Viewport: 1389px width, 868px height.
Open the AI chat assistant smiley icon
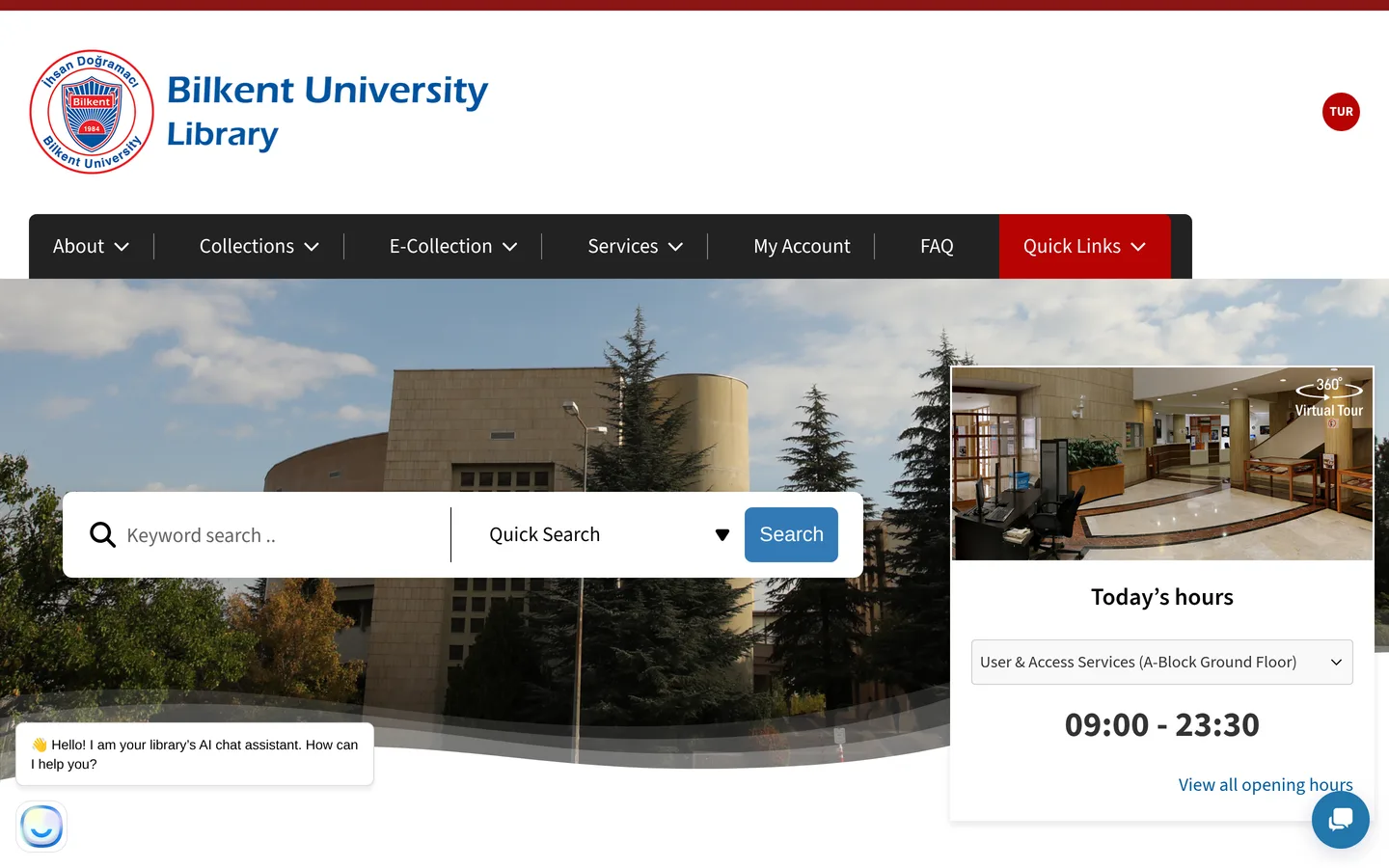pyautogui.click(x=41, y=827)
